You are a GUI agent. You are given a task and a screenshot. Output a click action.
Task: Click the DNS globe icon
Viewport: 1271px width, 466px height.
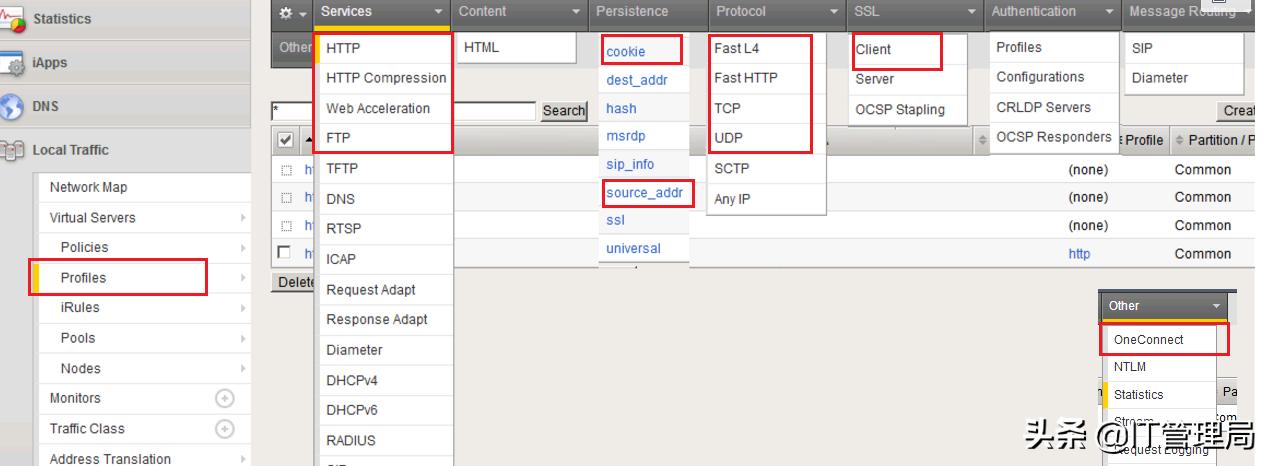[13, 106]
